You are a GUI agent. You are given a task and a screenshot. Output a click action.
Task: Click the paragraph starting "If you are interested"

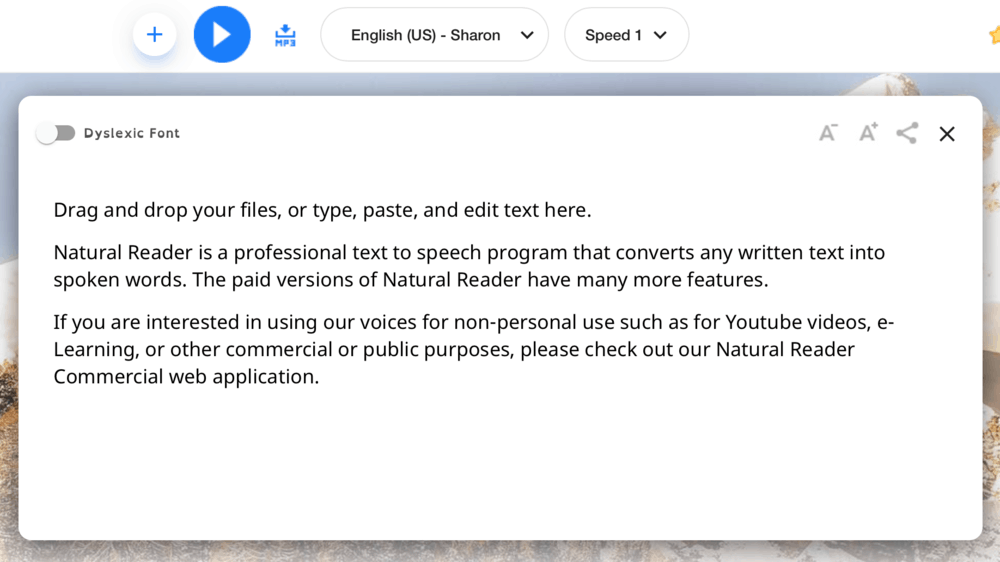point(473,349)
